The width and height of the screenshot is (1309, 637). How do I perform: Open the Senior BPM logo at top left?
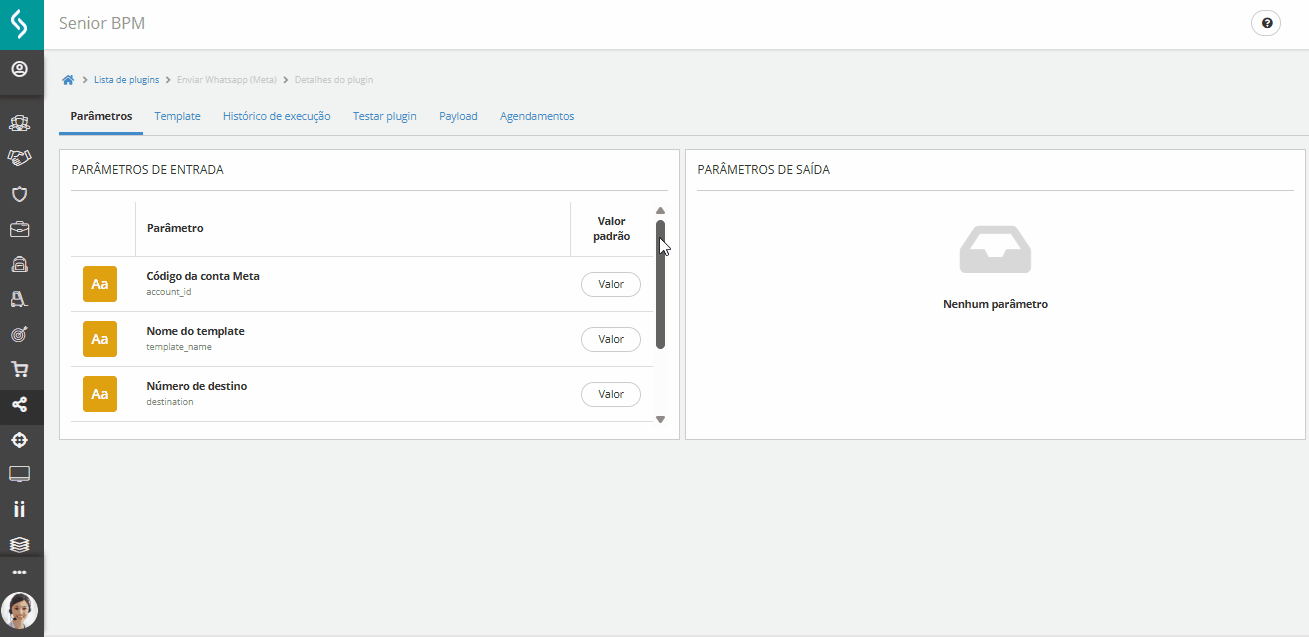tap(21, 23)
